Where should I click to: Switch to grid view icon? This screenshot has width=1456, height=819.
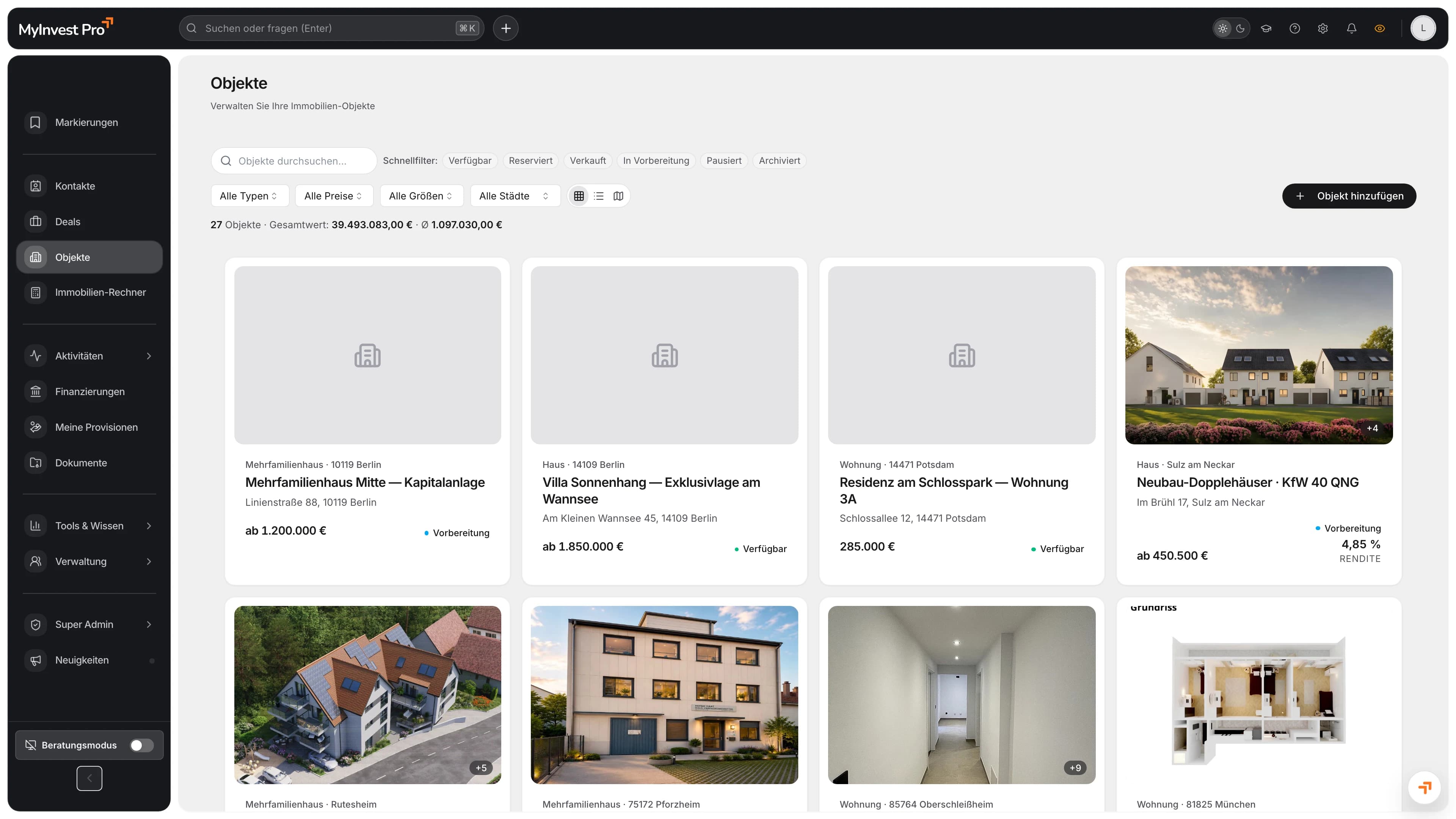pyautogui.click(x=579, y=196)
